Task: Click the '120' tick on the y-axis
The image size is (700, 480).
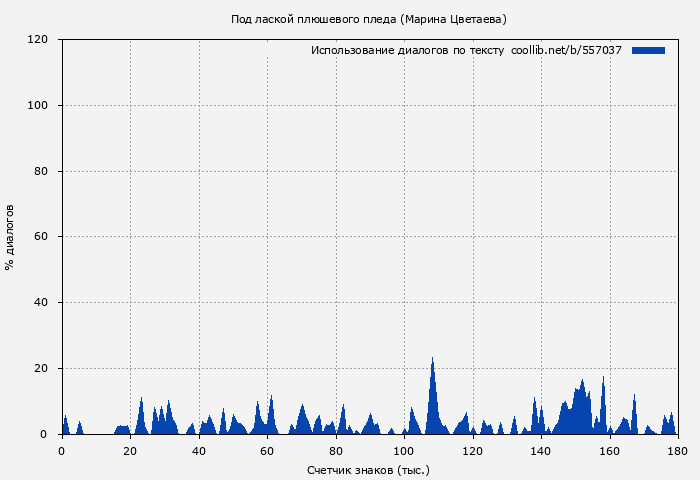Action: point(38,40)
